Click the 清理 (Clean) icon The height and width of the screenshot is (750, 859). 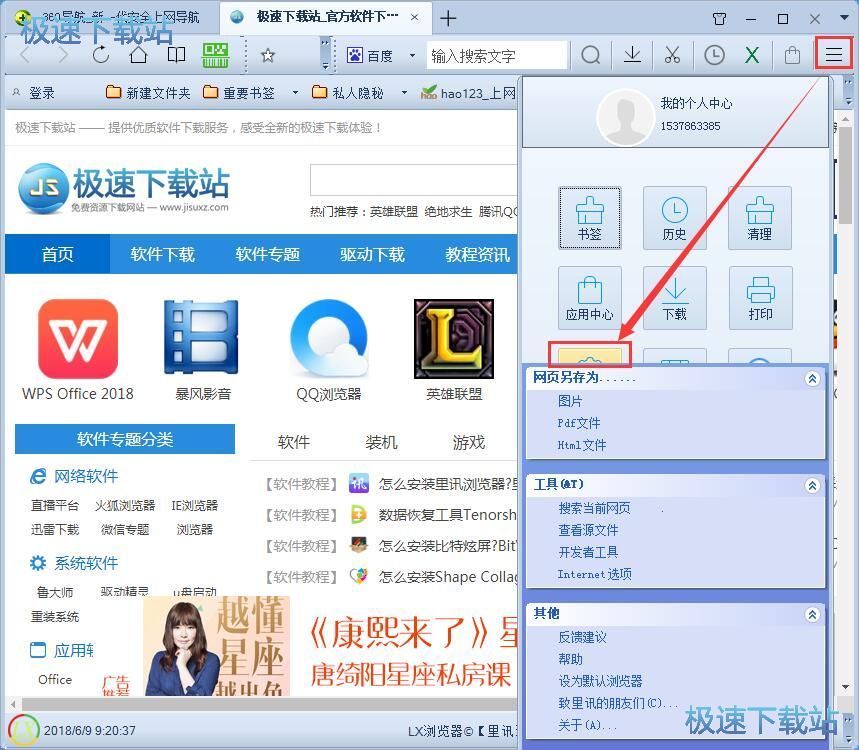coord(760,218)
